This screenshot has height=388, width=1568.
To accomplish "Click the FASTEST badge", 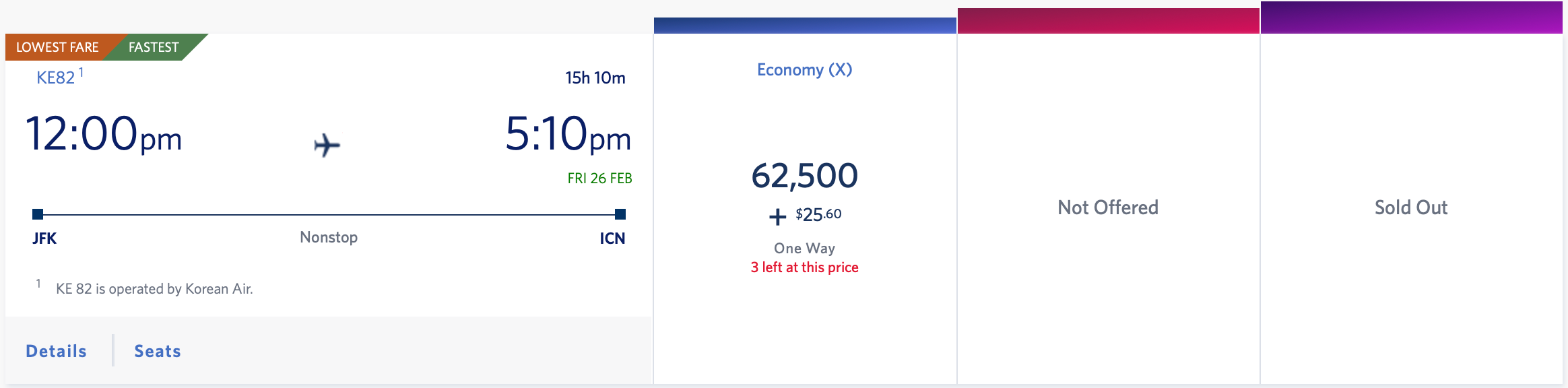I will click(x=153, y=47).
